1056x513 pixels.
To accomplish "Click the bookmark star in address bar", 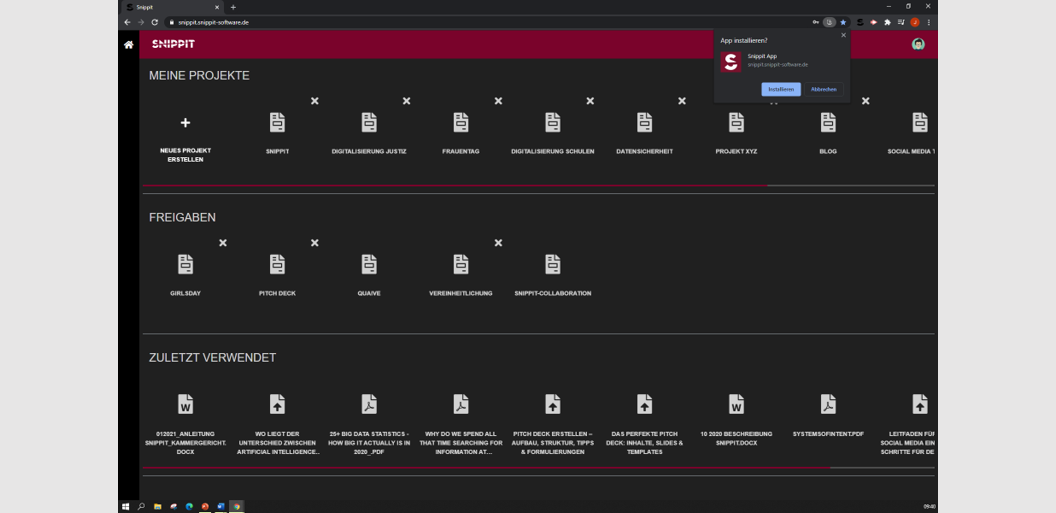I will [843, 22].
